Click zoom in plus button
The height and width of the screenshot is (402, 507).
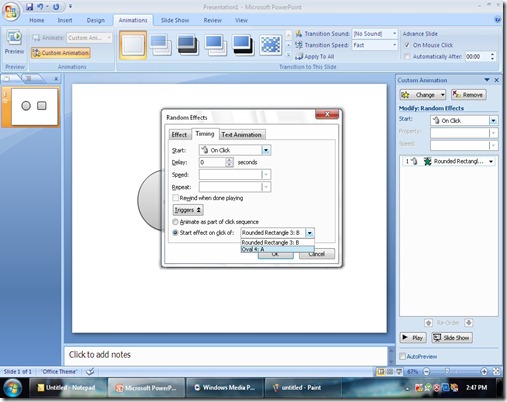tap(484, 371)
